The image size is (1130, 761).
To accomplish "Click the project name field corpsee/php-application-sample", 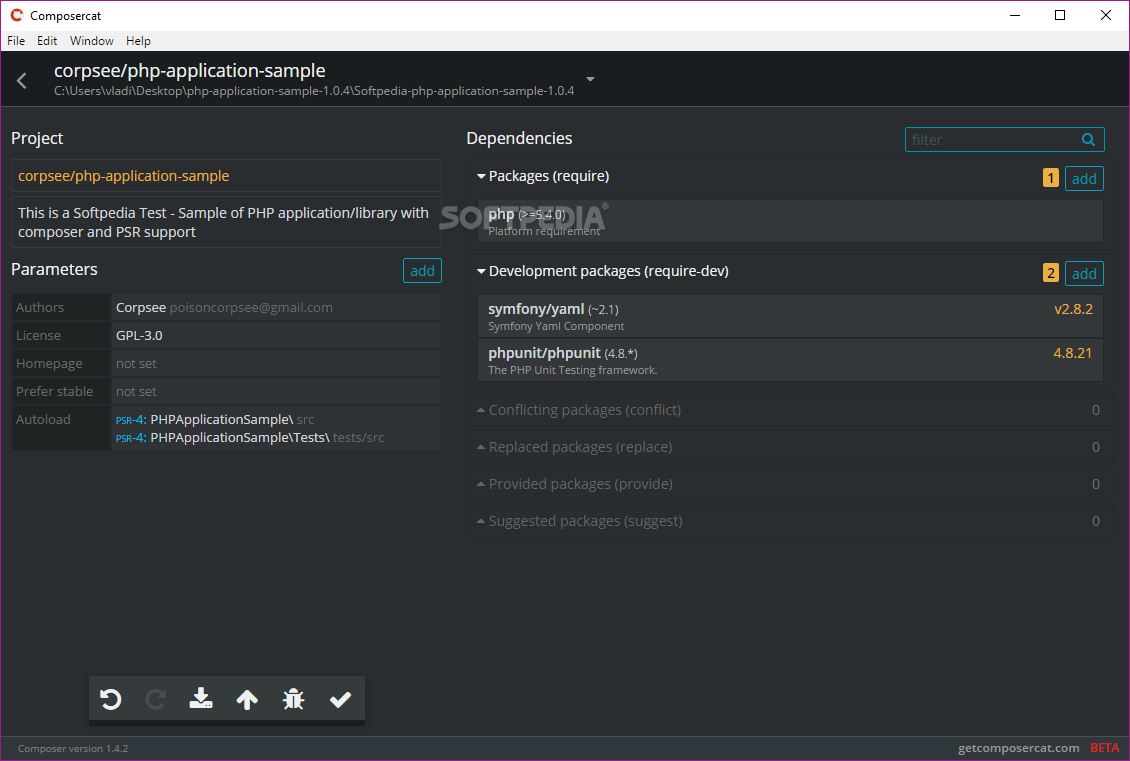I will (x=226, y=176).
